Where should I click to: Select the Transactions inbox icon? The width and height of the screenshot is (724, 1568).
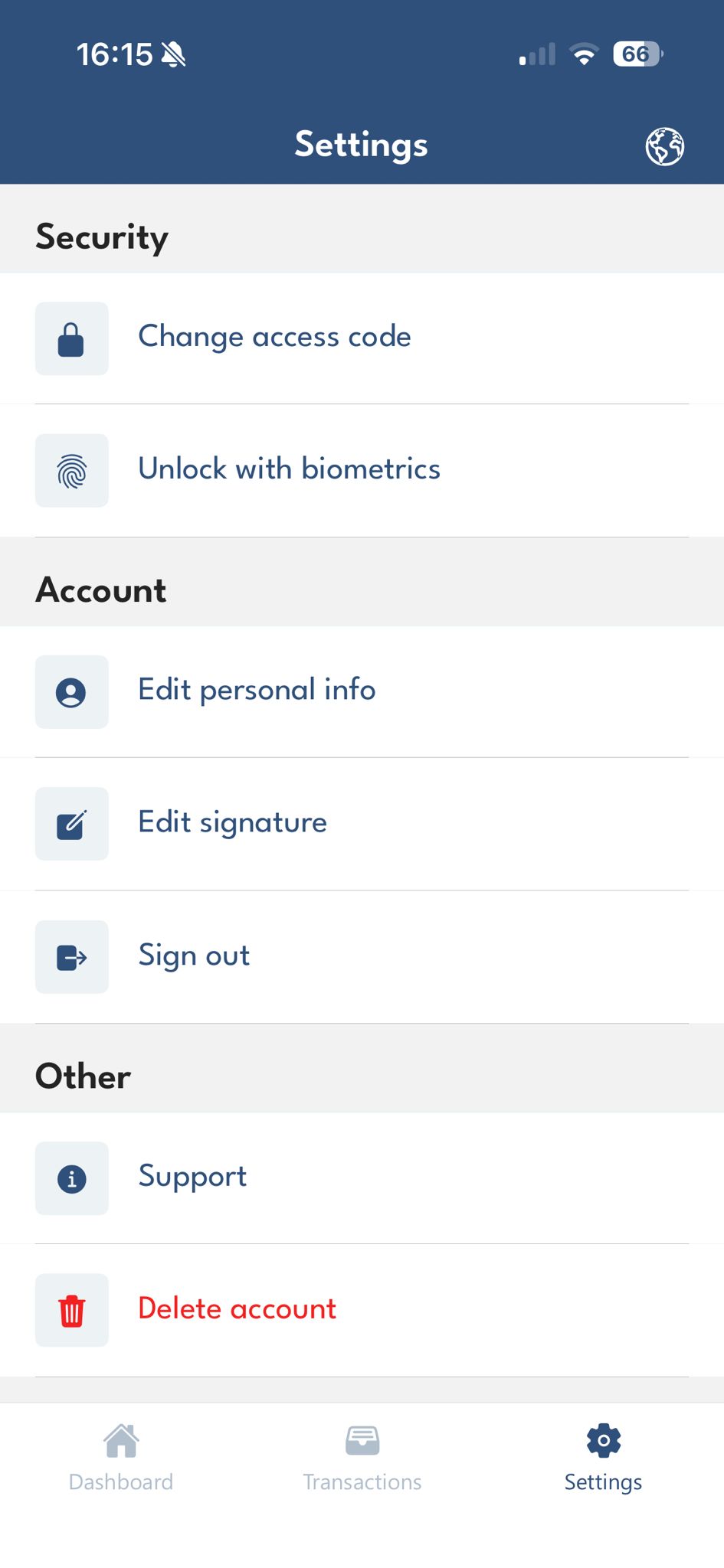[x=362, y=1438]
